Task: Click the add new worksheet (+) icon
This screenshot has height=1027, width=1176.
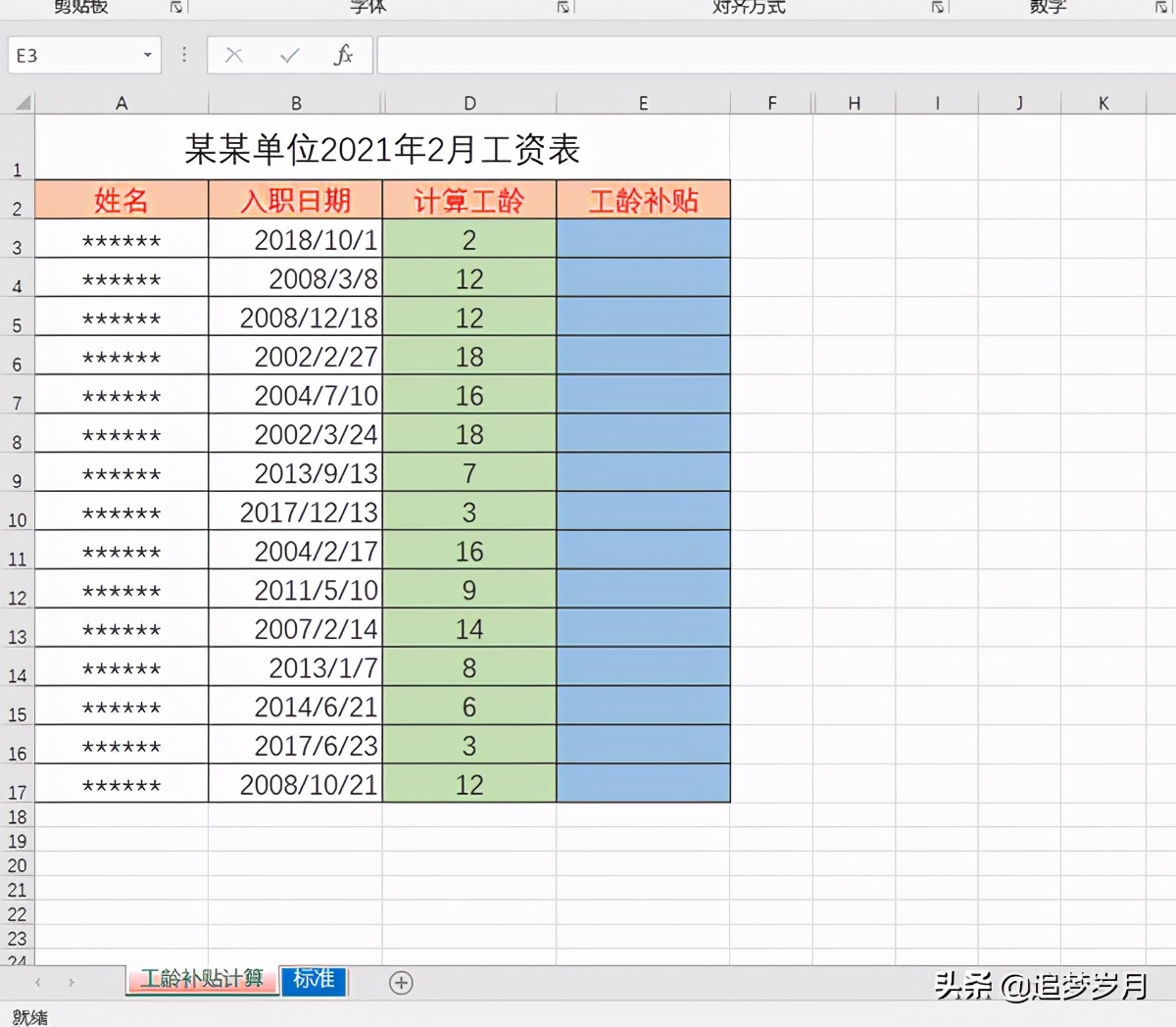Action: [x=400, y=982]
